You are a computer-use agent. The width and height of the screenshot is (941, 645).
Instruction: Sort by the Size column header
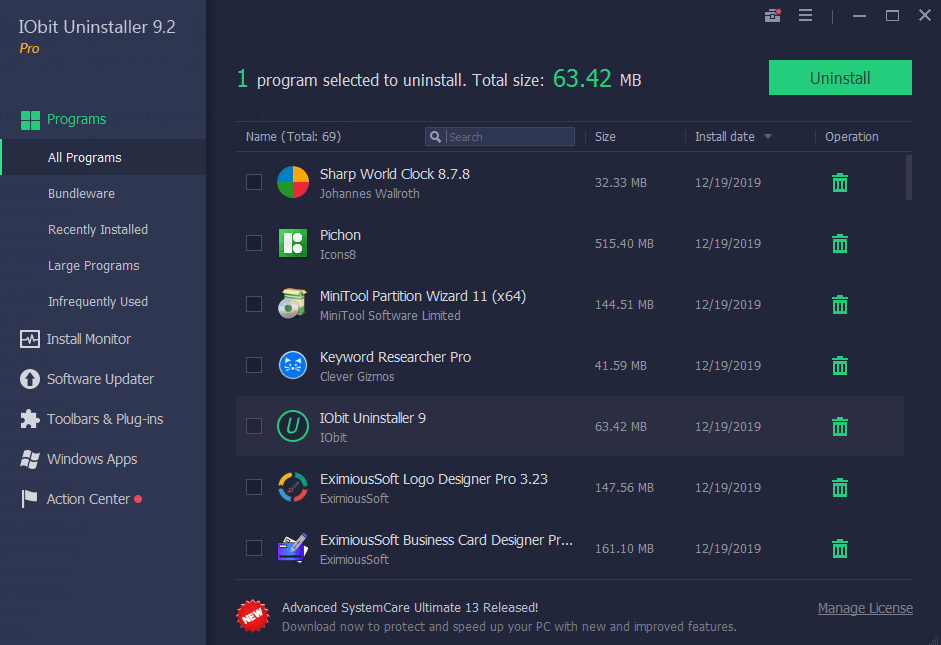tap(605, 137)
